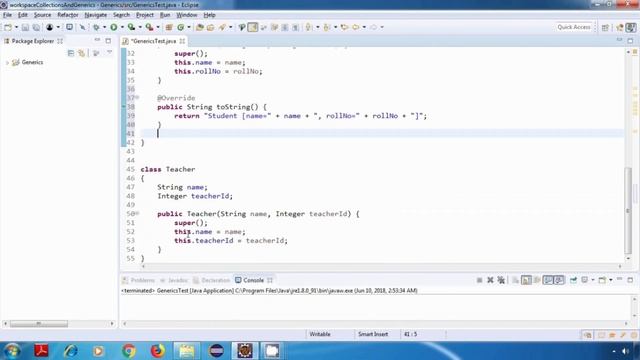The height and width of the screenshot is (360, 640).
Task: Close the GenericsTest.java editor tab
Action: tap(182, 41)
